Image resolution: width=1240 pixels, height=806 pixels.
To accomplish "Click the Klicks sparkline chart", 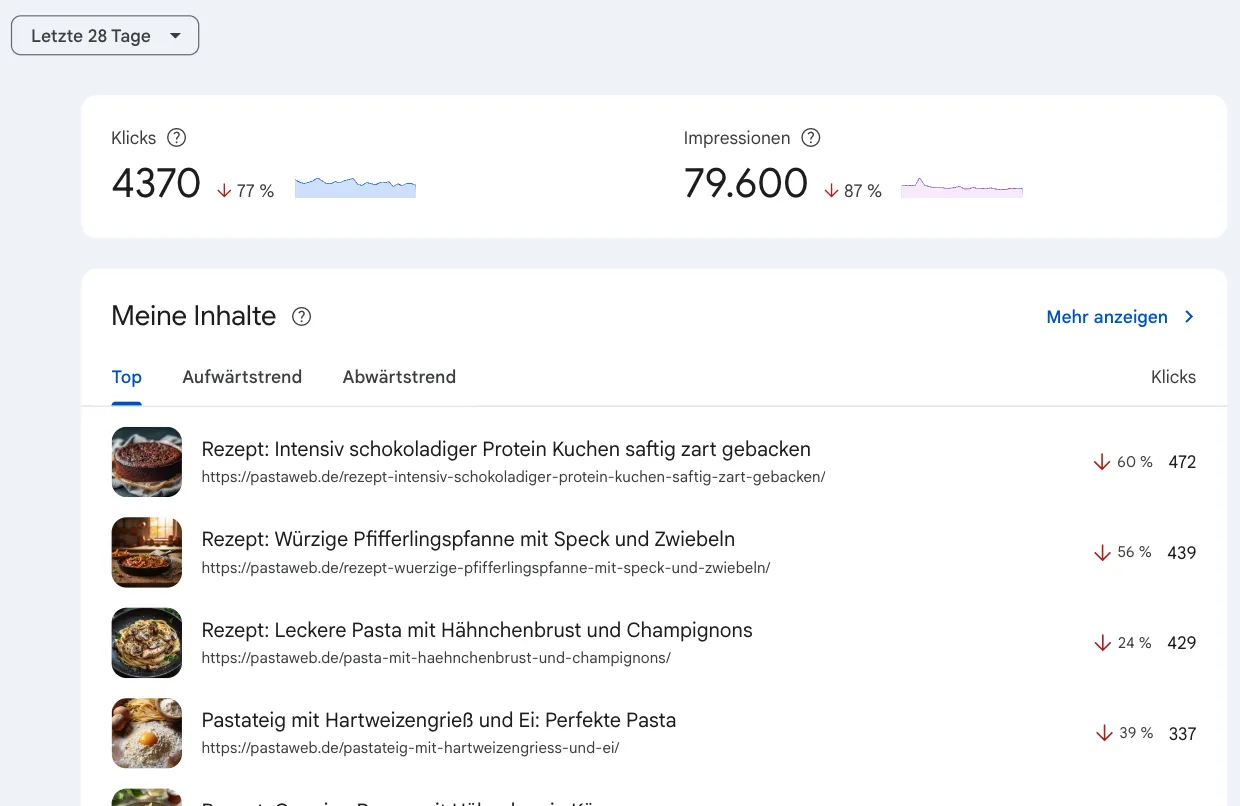I will tap(355, 187).
